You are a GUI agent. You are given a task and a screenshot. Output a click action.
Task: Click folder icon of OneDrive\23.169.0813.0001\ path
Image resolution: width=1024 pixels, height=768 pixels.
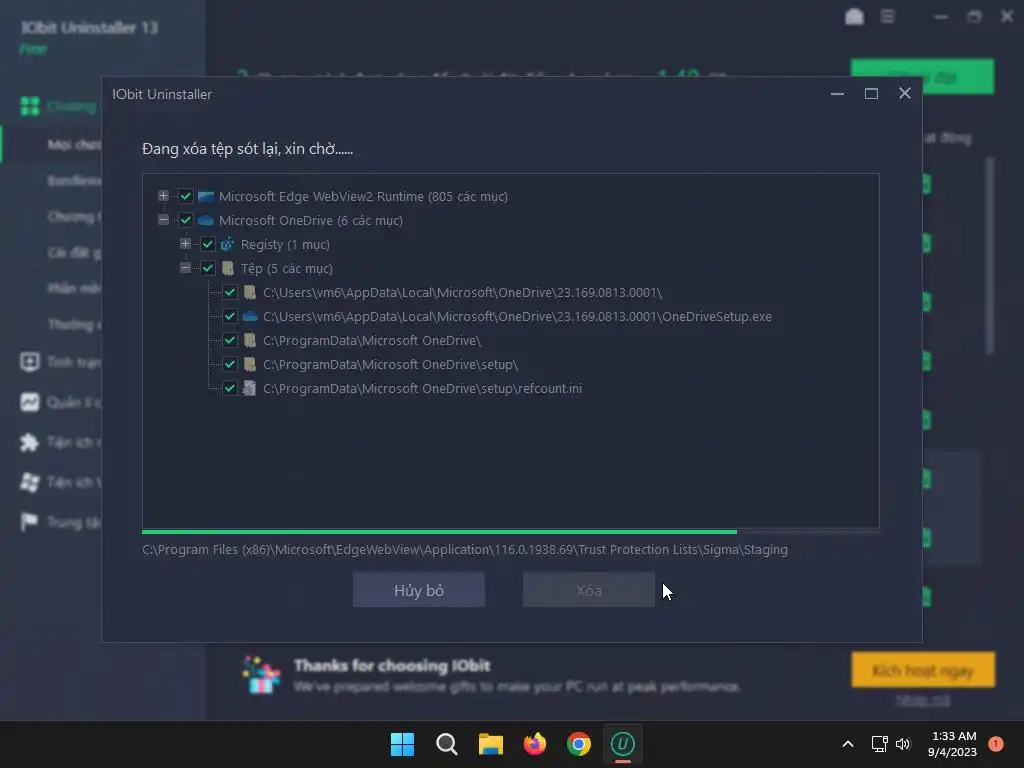(x=249, y=292)
